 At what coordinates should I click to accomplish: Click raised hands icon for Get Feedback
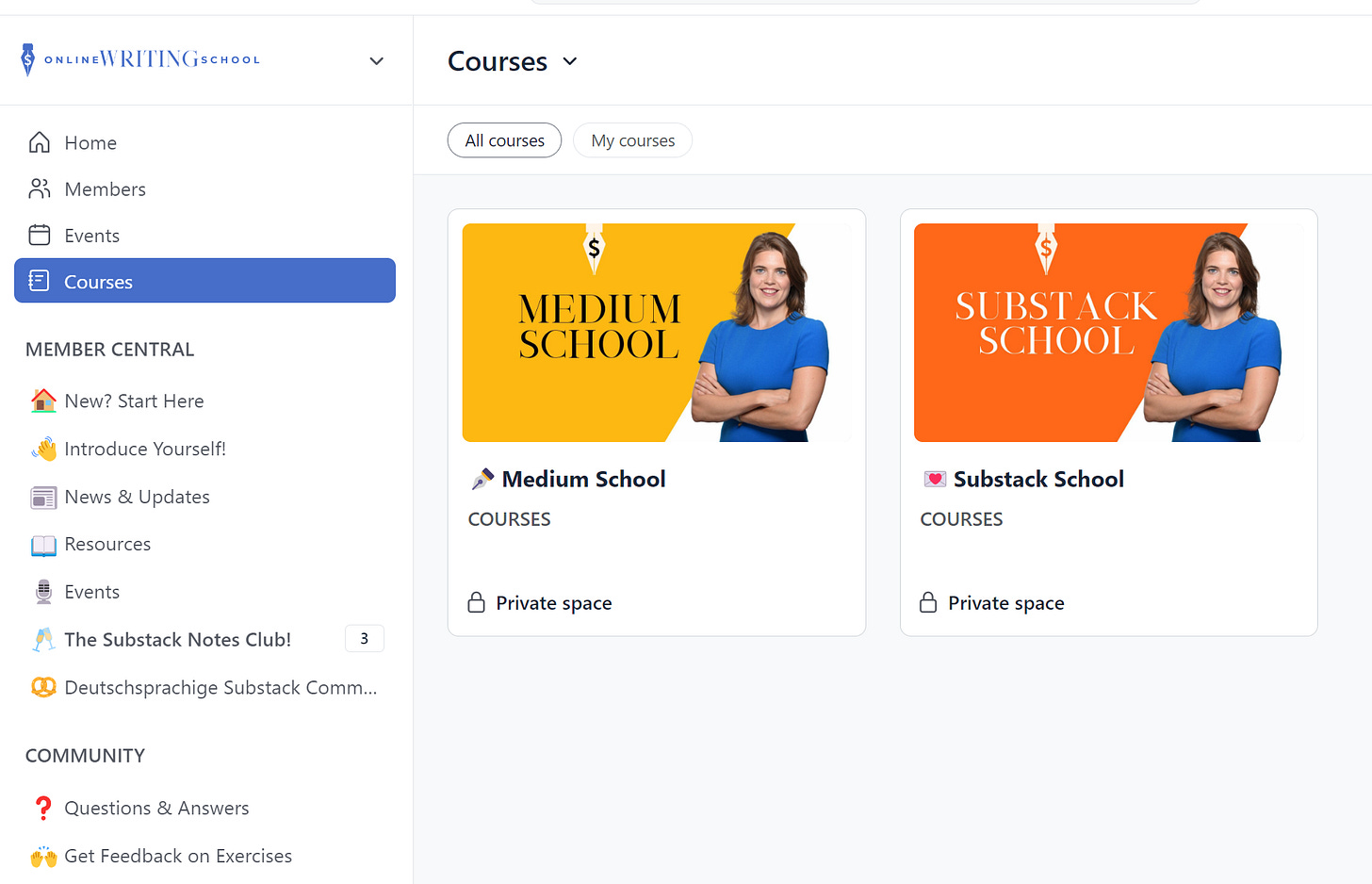[43, 856]
